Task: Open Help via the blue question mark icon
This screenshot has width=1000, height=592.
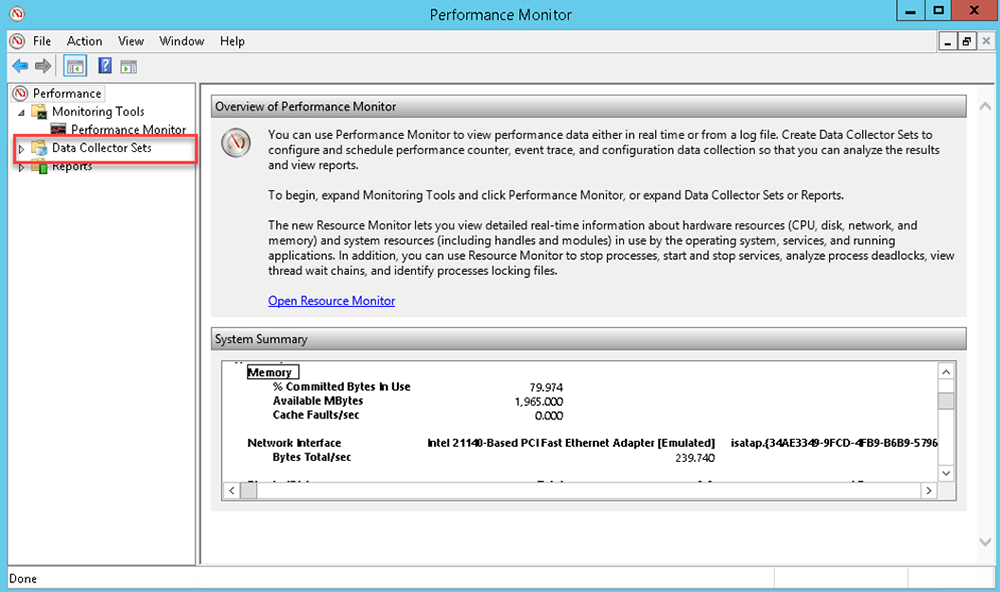Action: 104,66
